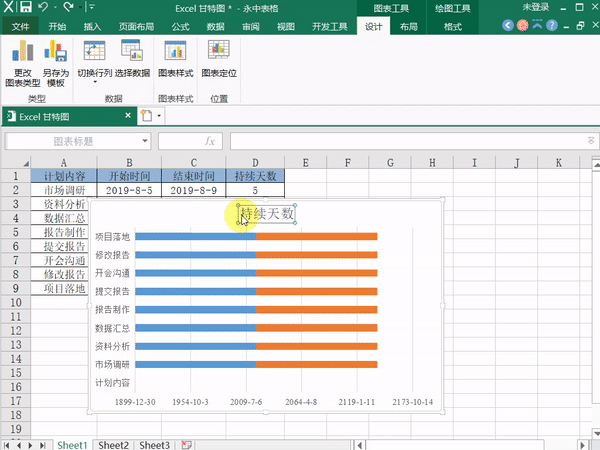Click the fx insert function icon
The width and height of the screenshot is (600, 450).
209,141
